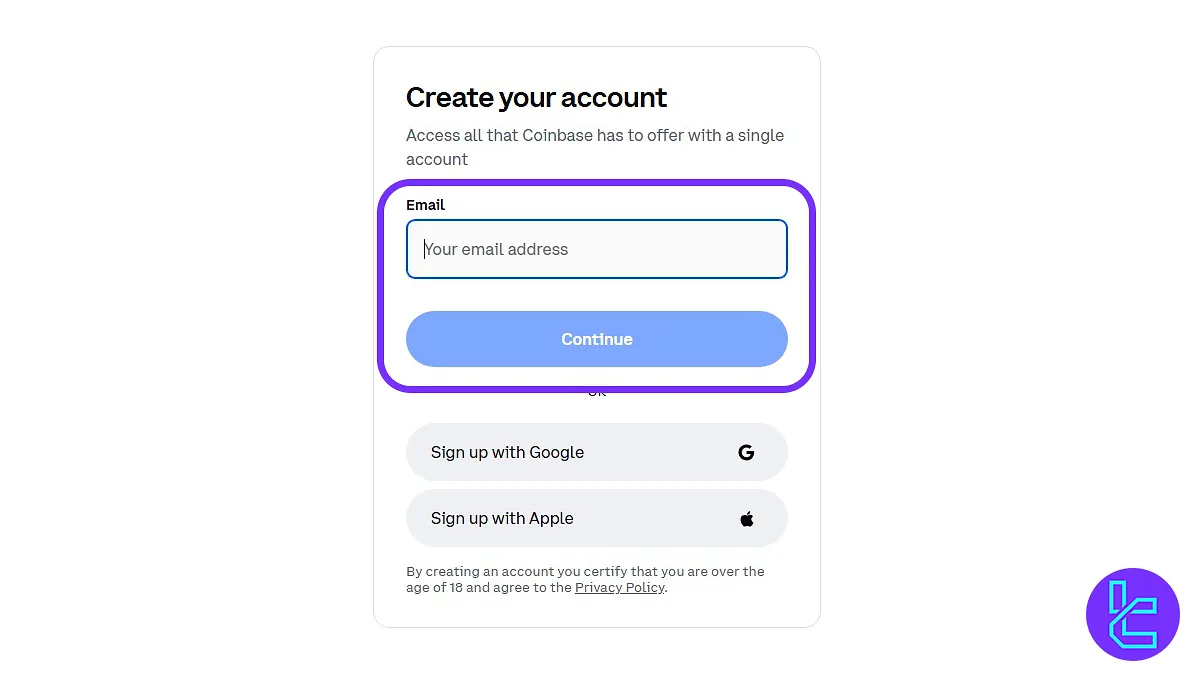Click the black Apple symbol on the Apple button
The width and height of the screenshot is (1197, 677).
[746, 518]
